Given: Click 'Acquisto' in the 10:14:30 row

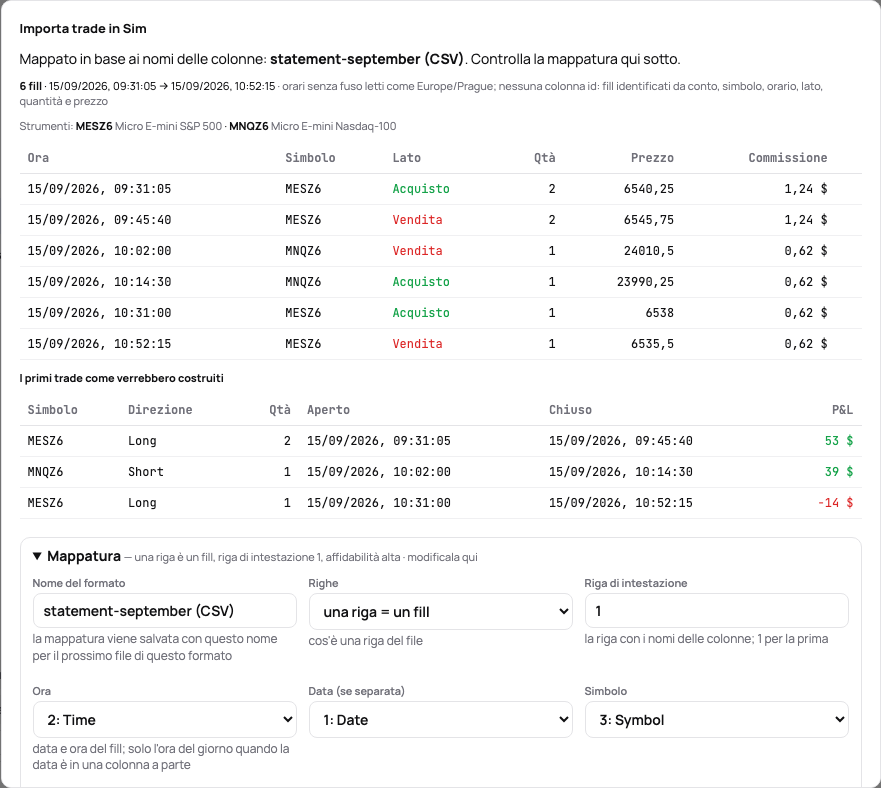Looking at the screenshot, I should [421, 282].
